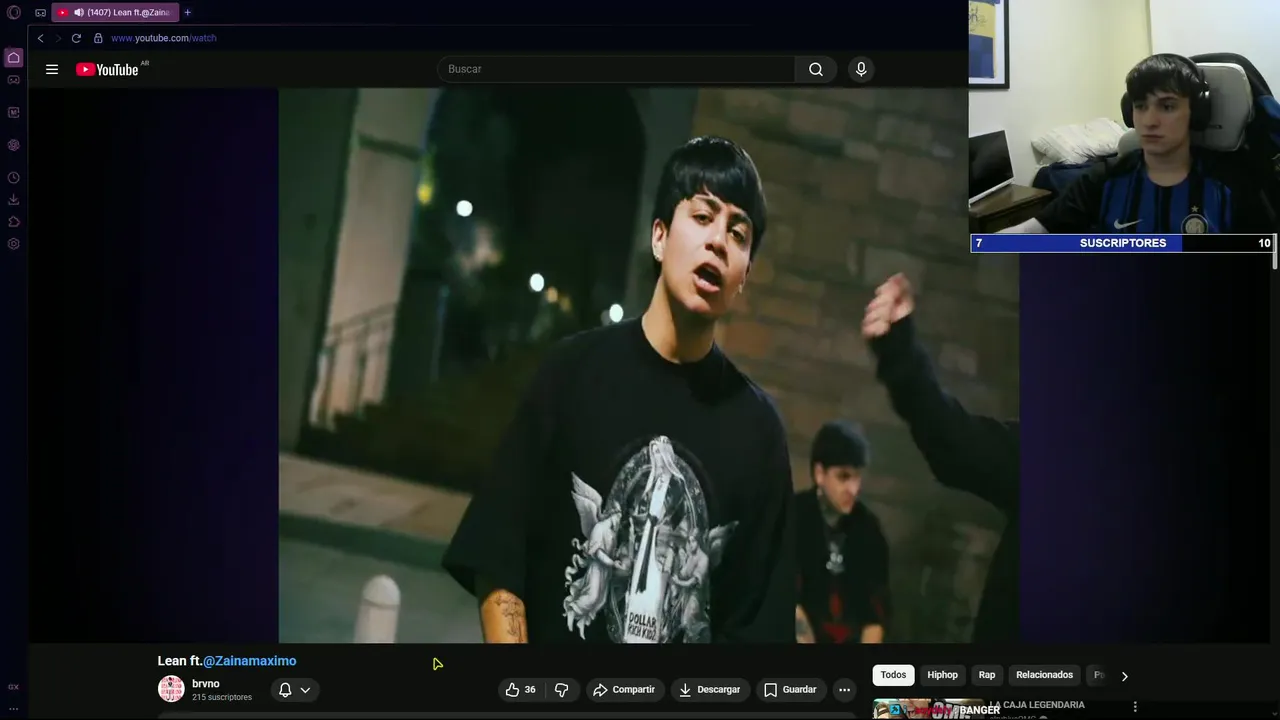The height and width of the screenshot is (720, 1280).
Task: Open the sidebar messenger panel icon
Action: point(14,113)
